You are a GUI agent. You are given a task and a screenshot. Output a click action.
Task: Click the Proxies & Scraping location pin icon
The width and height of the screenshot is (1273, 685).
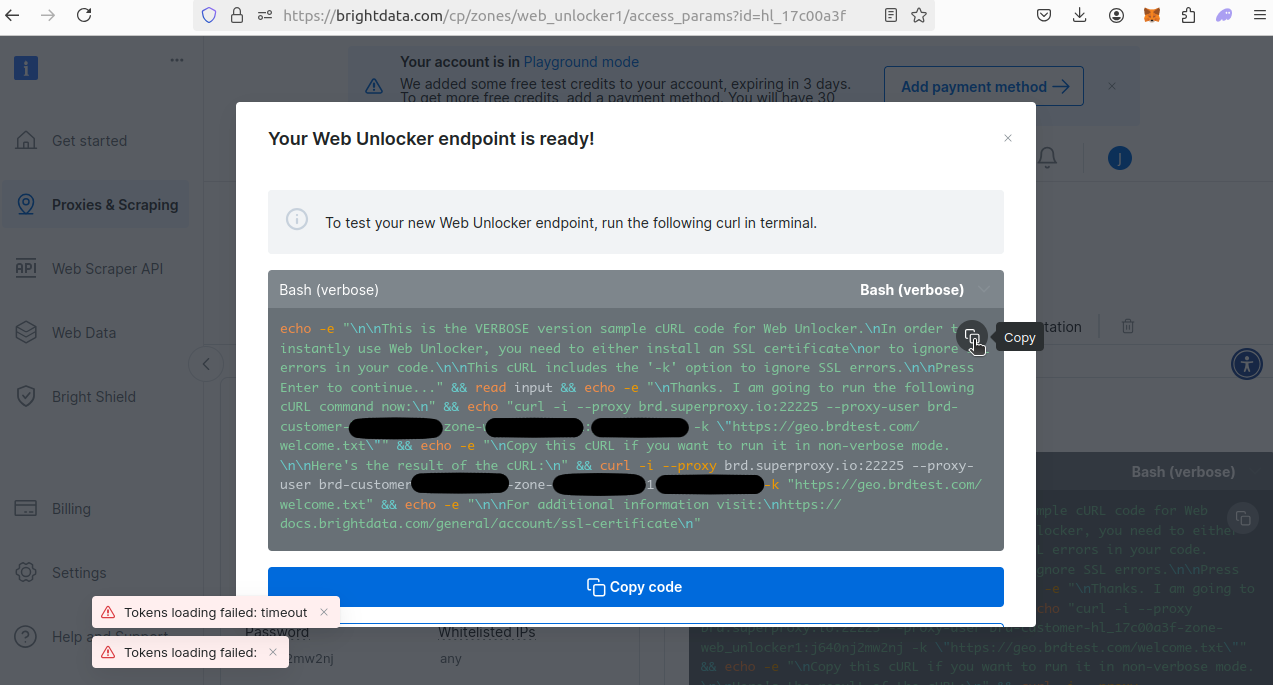pos(26,204)
